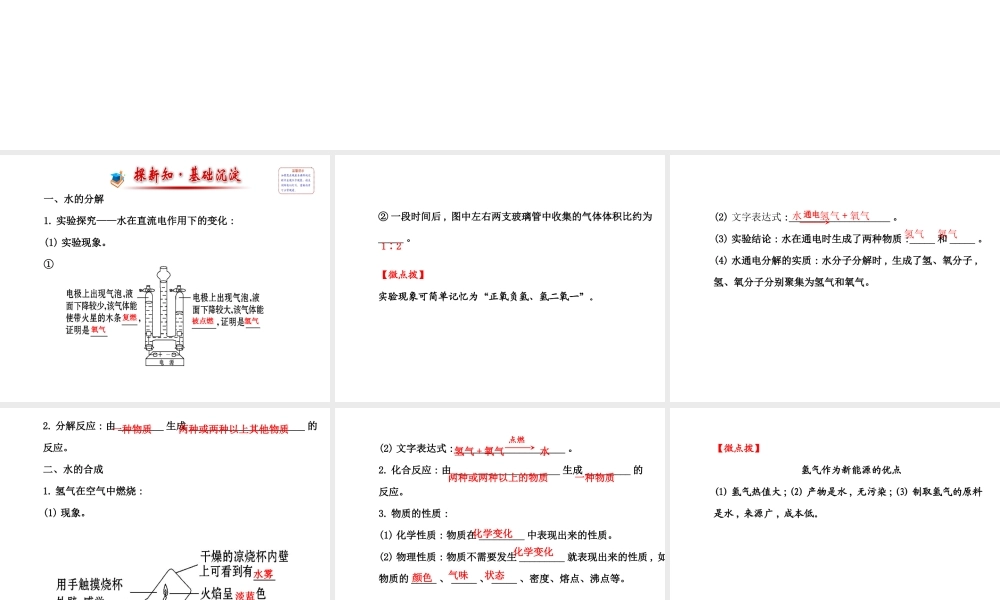1000x600 pixels.
Task: Select the heading 二、水的合成
Action: tap(73, 469)
